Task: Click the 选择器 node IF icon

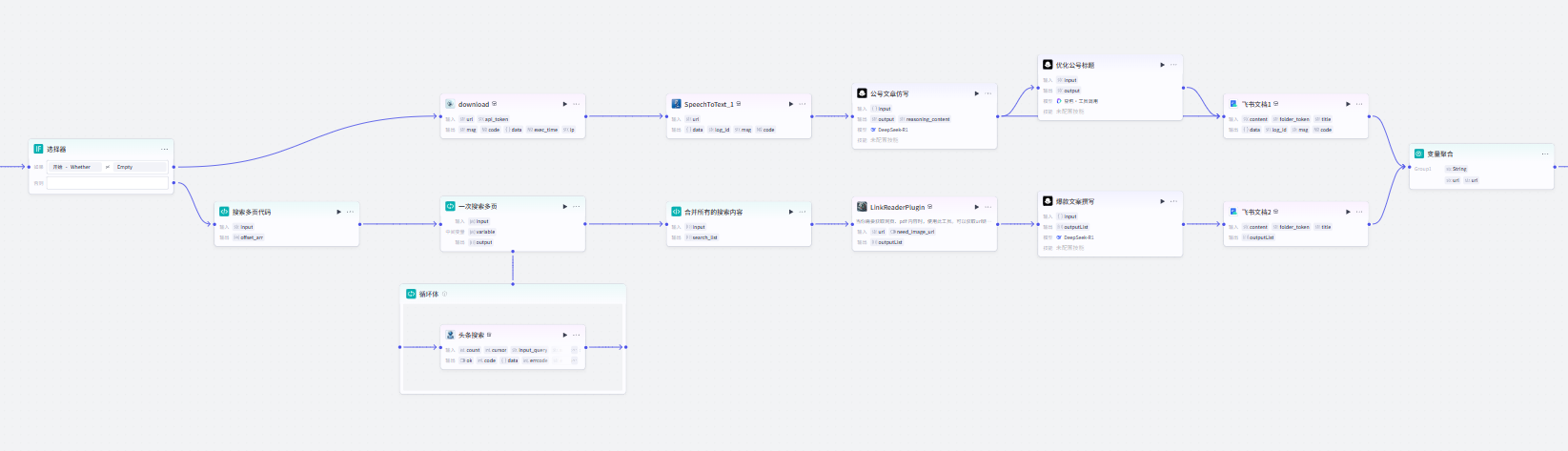Action: [x=38, y=149]
